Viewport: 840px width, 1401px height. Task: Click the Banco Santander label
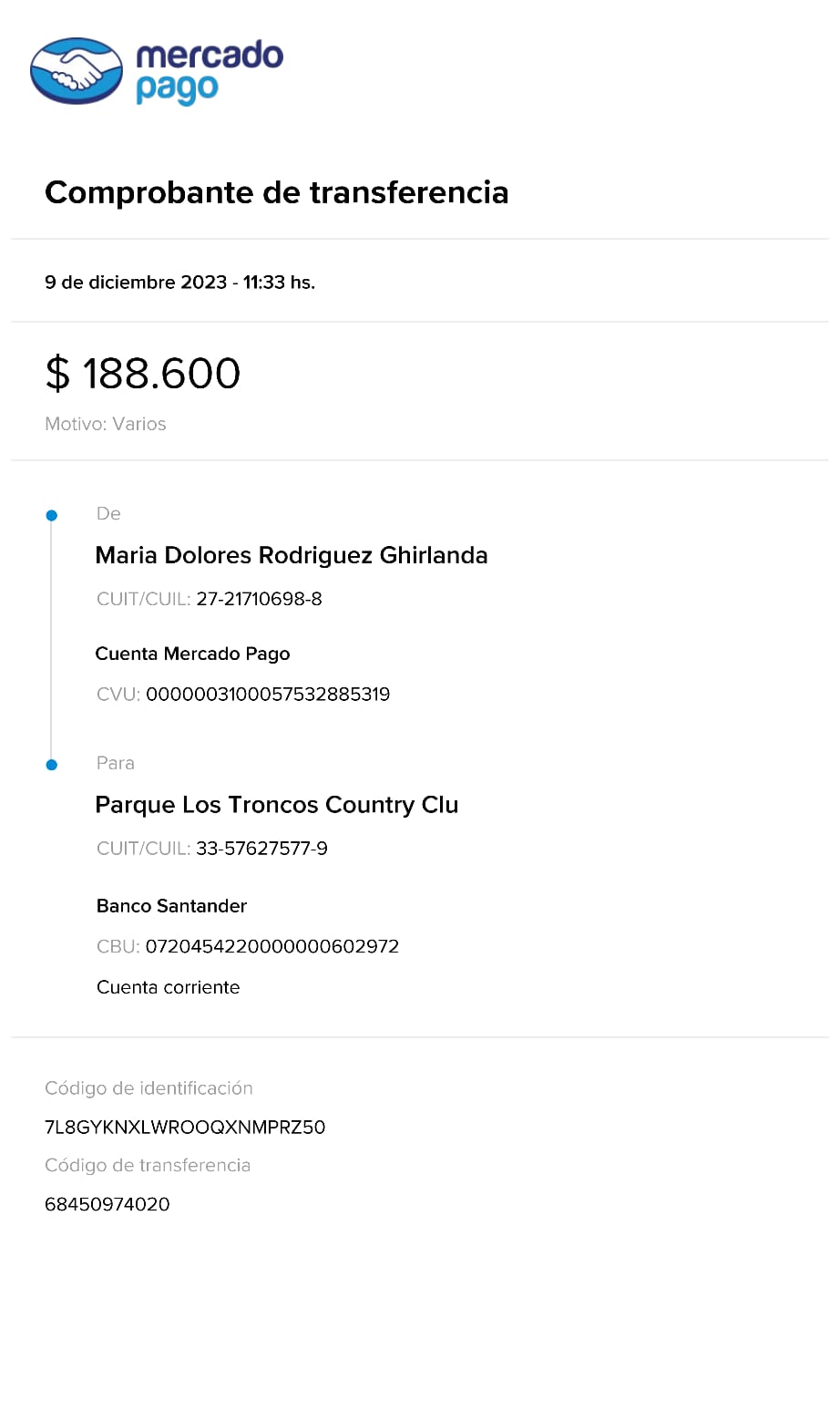click(171, 906)
